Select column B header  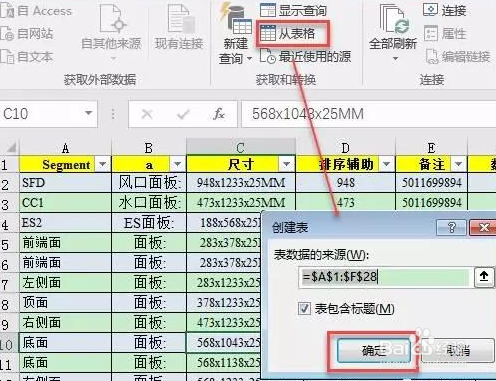(x=149, y=147)
